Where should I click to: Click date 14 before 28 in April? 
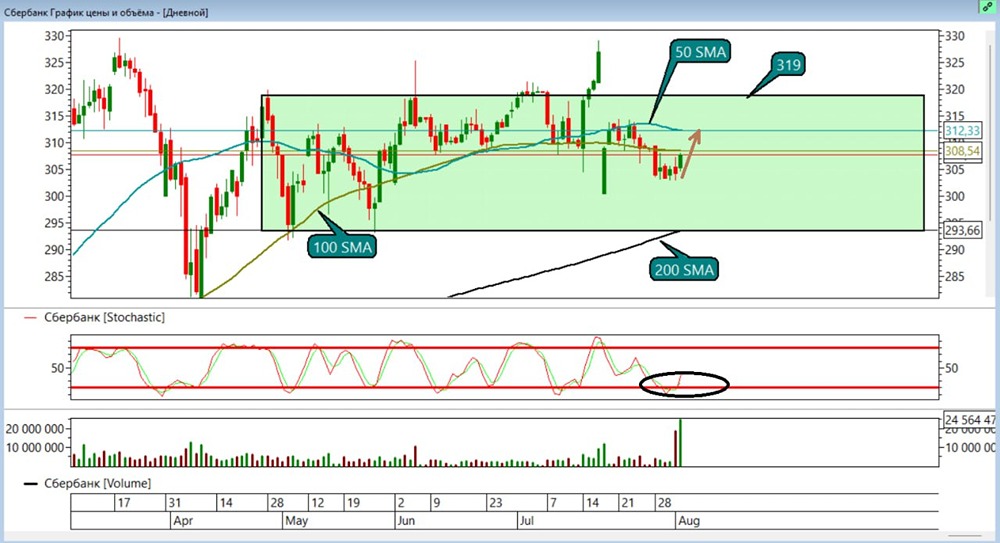226,503
